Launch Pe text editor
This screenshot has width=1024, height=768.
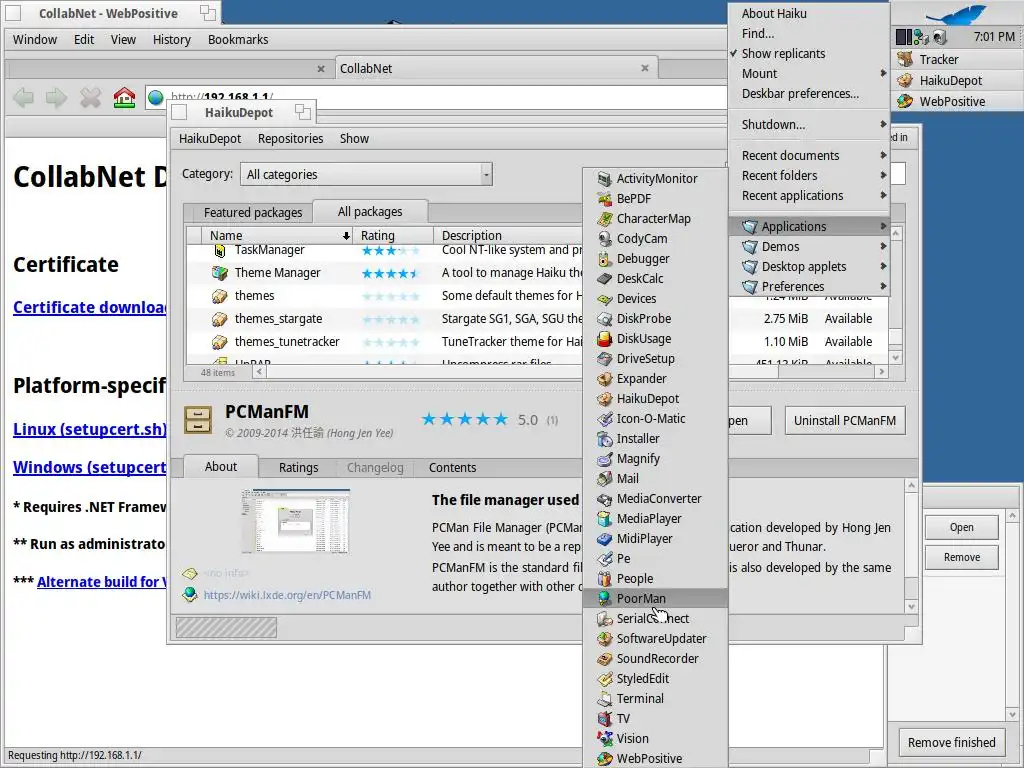coord(655,558)
